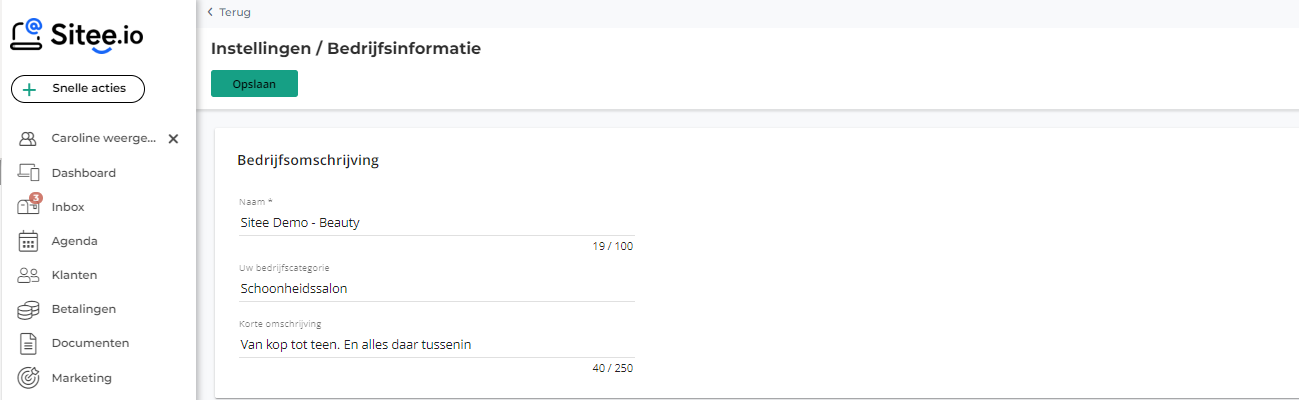Click the plus icon in Snelle acties
1299x400 pixels.
pyautogui.click(x=29, y=89)
